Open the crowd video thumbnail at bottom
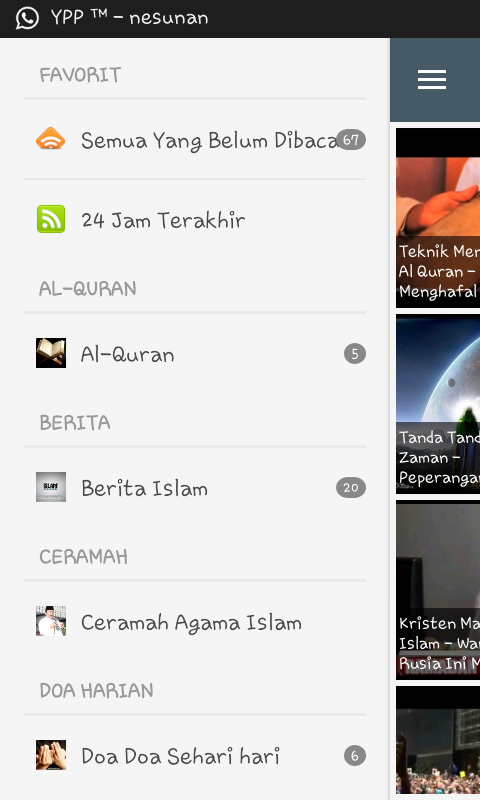 [438, 740]
